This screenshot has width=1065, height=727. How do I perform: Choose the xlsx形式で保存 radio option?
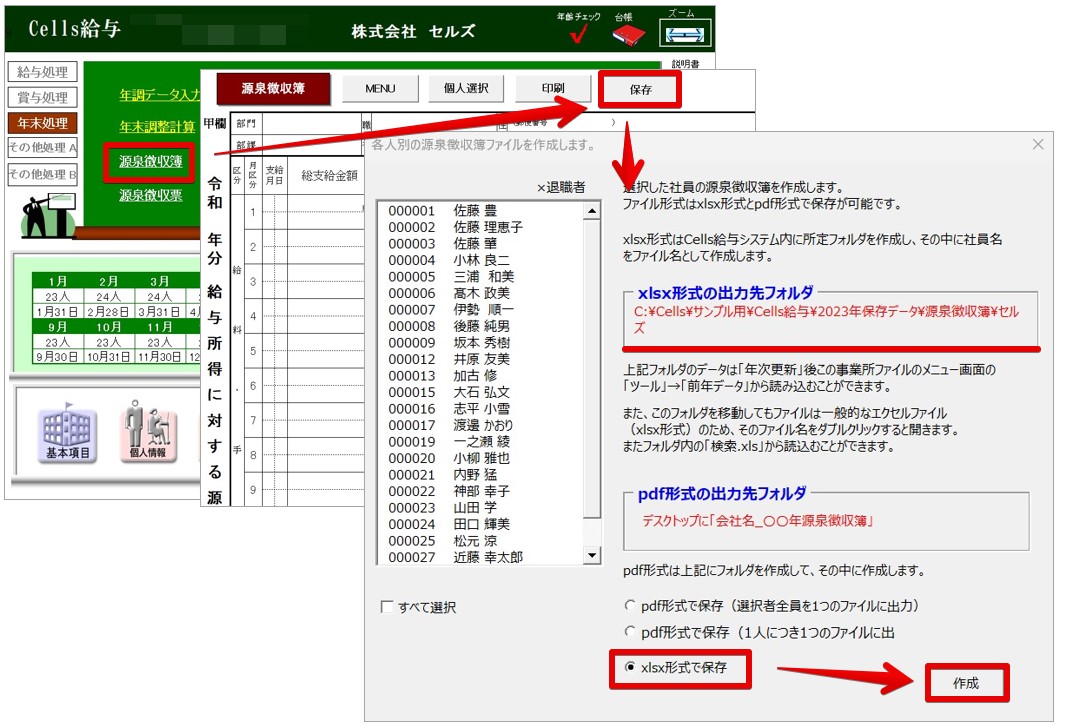(x=629, y=667)
